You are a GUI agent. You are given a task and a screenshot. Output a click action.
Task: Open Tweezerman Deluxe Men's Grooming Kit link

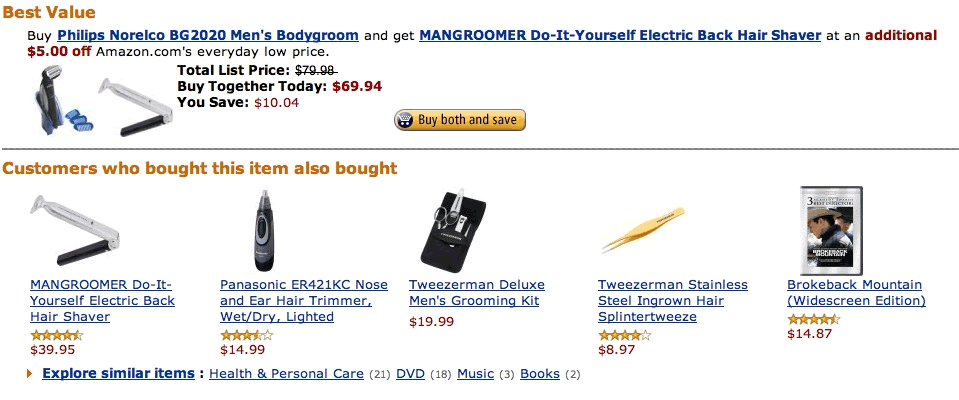[477, 293]
